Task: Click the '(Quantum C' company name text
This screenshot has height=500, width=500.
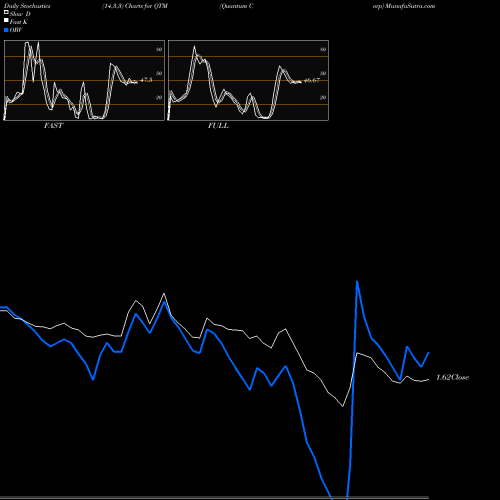Action: 236,6
